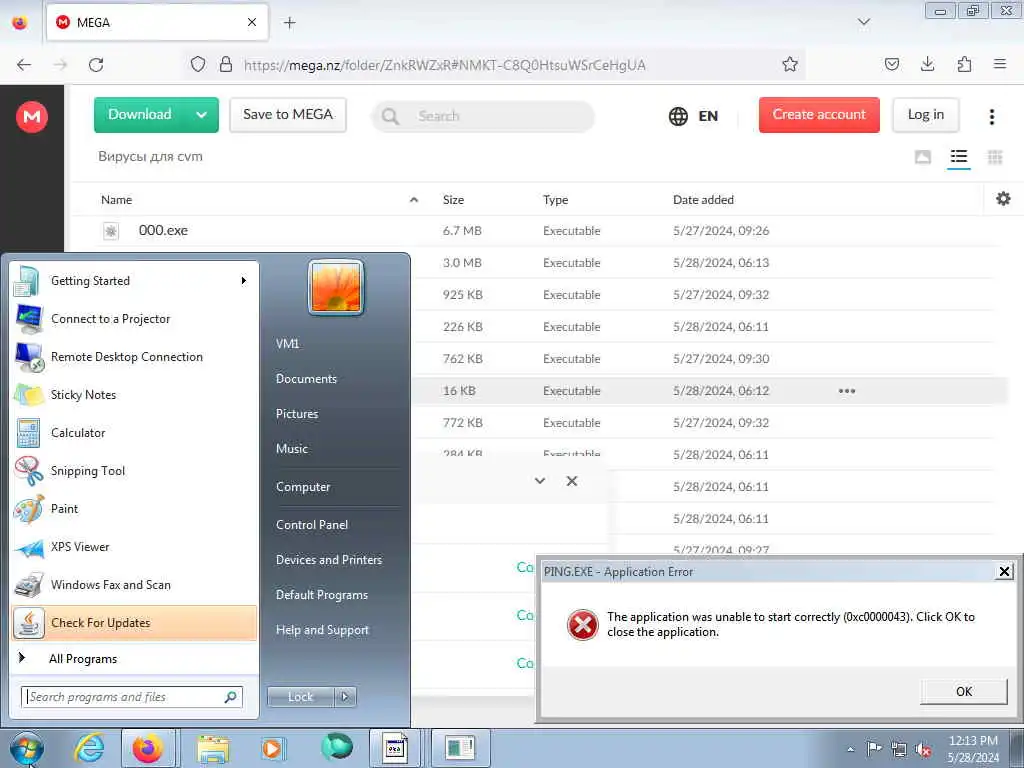
Task: Close the MEGA tab
Action: [251, 22]
